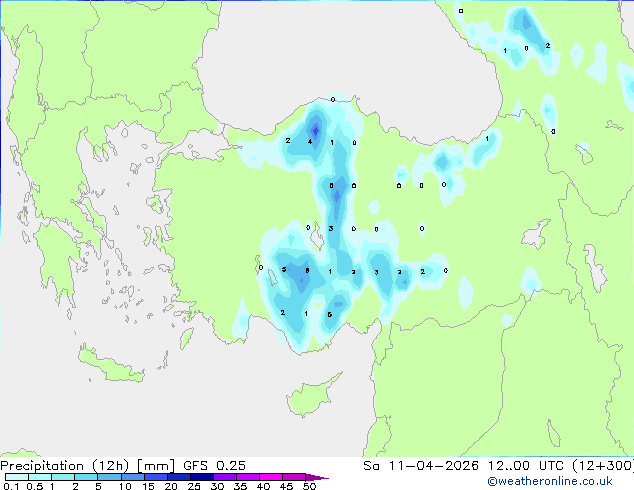The width and height of the screenshot is (634, 490).
Task: Click the 1–2 mm legend swatch
Action: pos(63,477)
